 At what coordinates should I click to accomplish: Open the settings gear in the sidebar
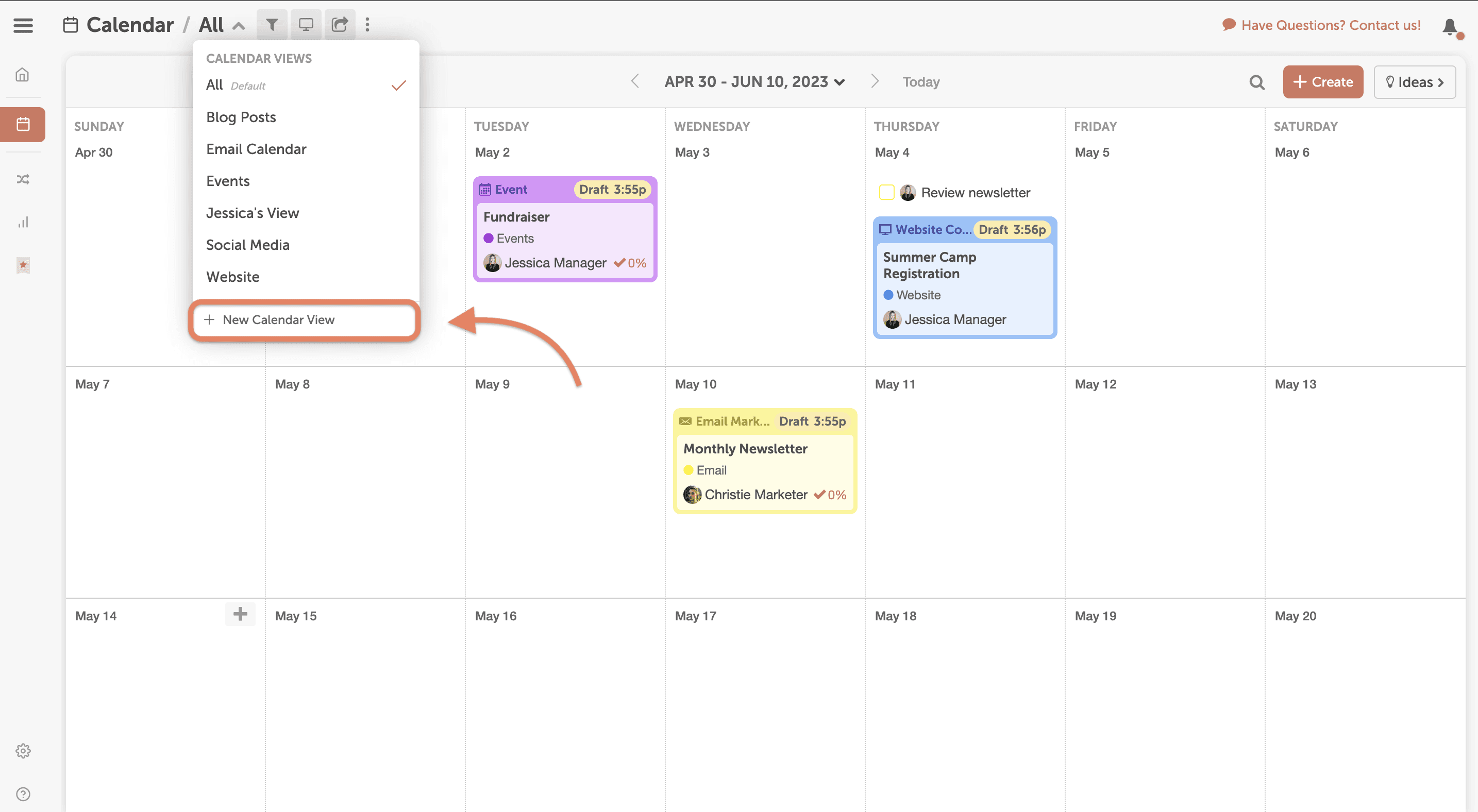(x=23, y=751)
